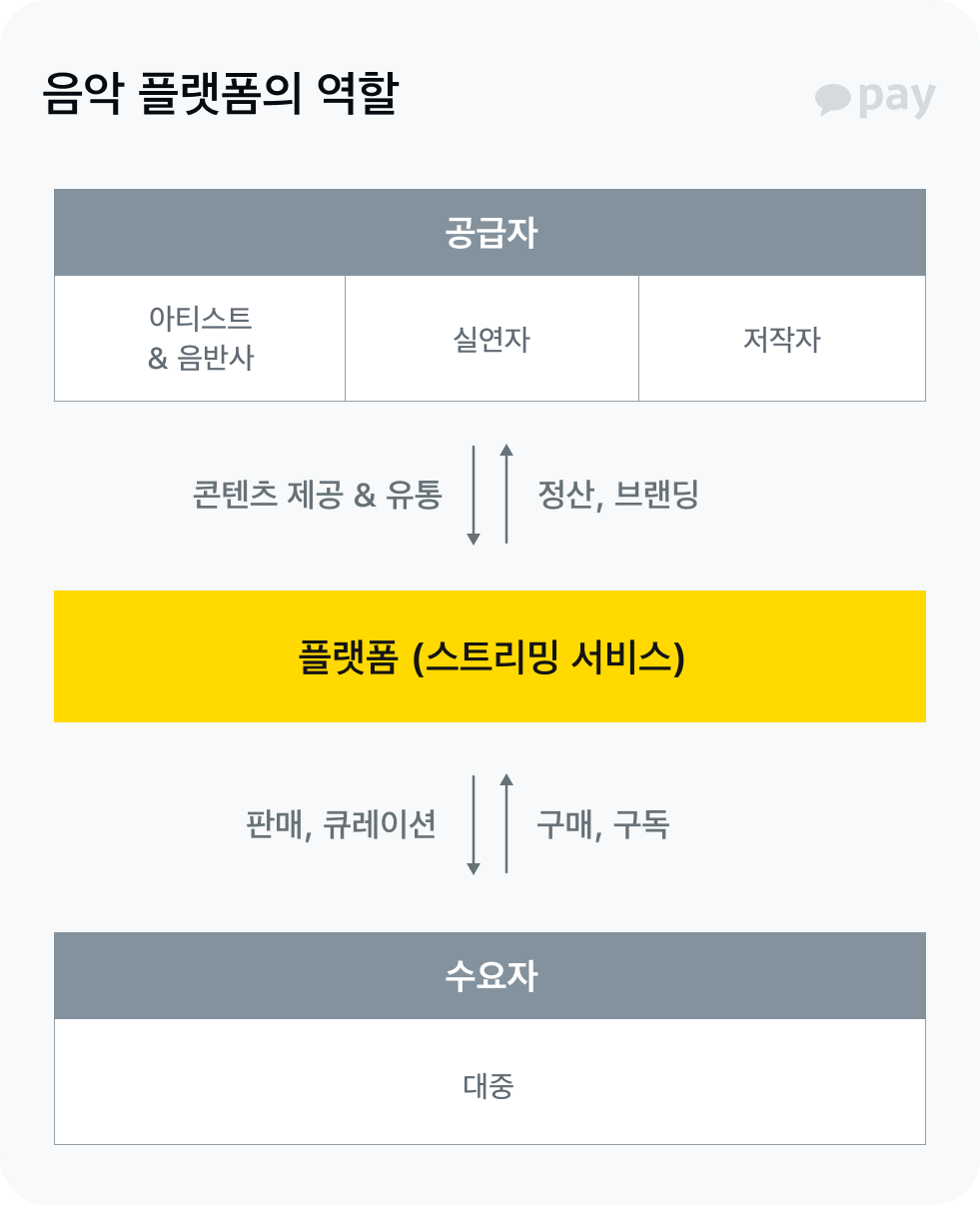The height and width of the screenshot is (1205, 980).
Task: Click the yellow 플랫폼 (스트리밍 서비스) box
Action: [490, 656]
